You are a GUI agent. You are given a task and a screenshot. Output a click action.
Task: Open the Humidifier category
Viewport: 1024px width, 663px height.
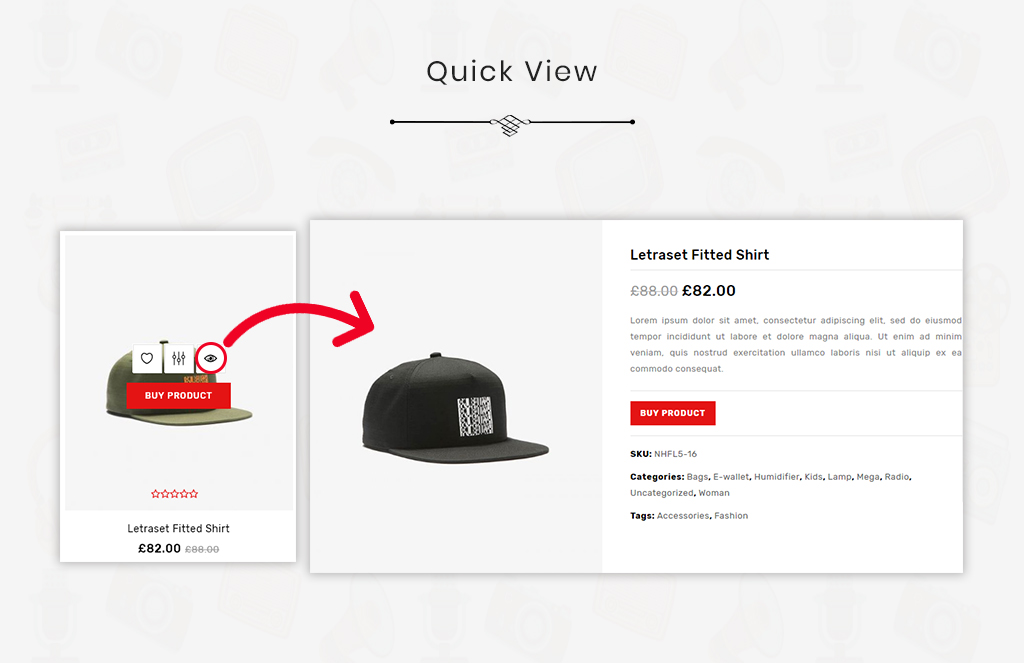(x=776, y=477)
